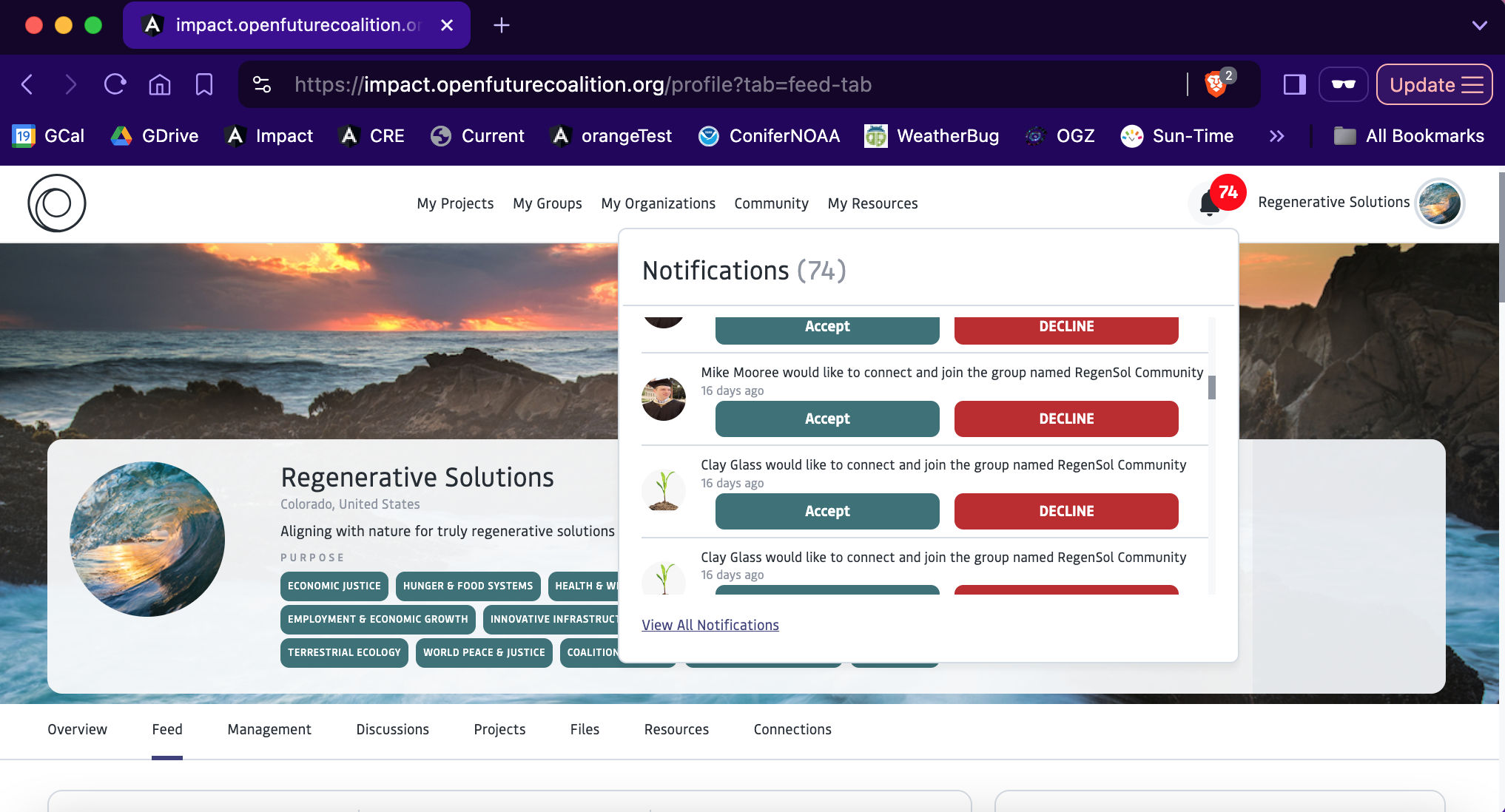
Task: Open All Bookmarks folder
Action: (1409, 136)
